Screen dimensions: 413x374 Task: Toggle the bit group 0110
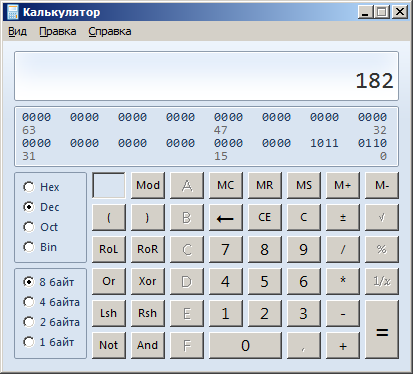pyautogui.click(x=372, y=143)
